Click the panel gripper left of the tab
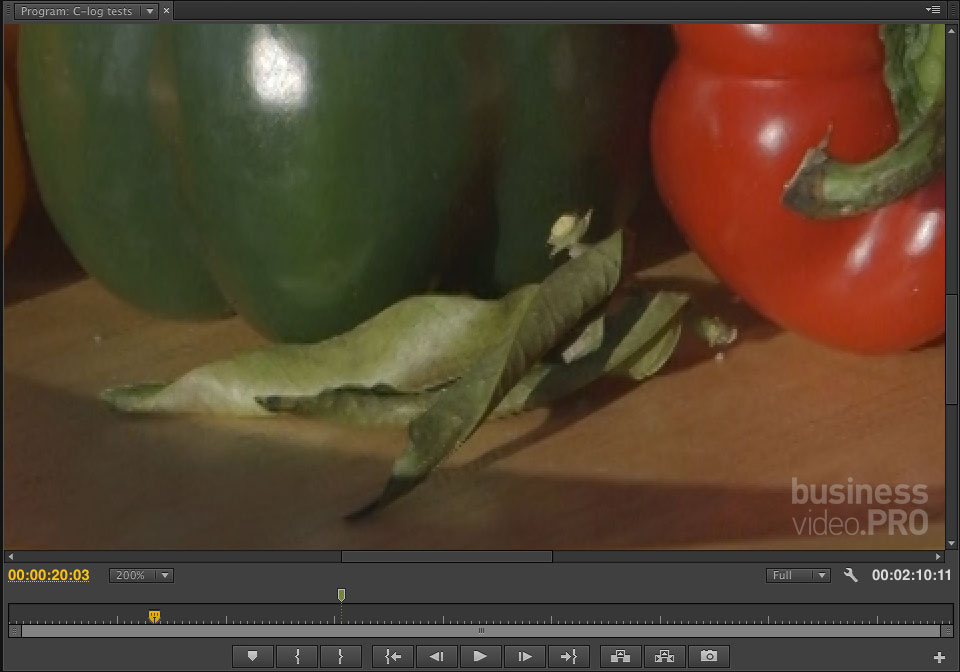960x672 pixels. (8, 11)
